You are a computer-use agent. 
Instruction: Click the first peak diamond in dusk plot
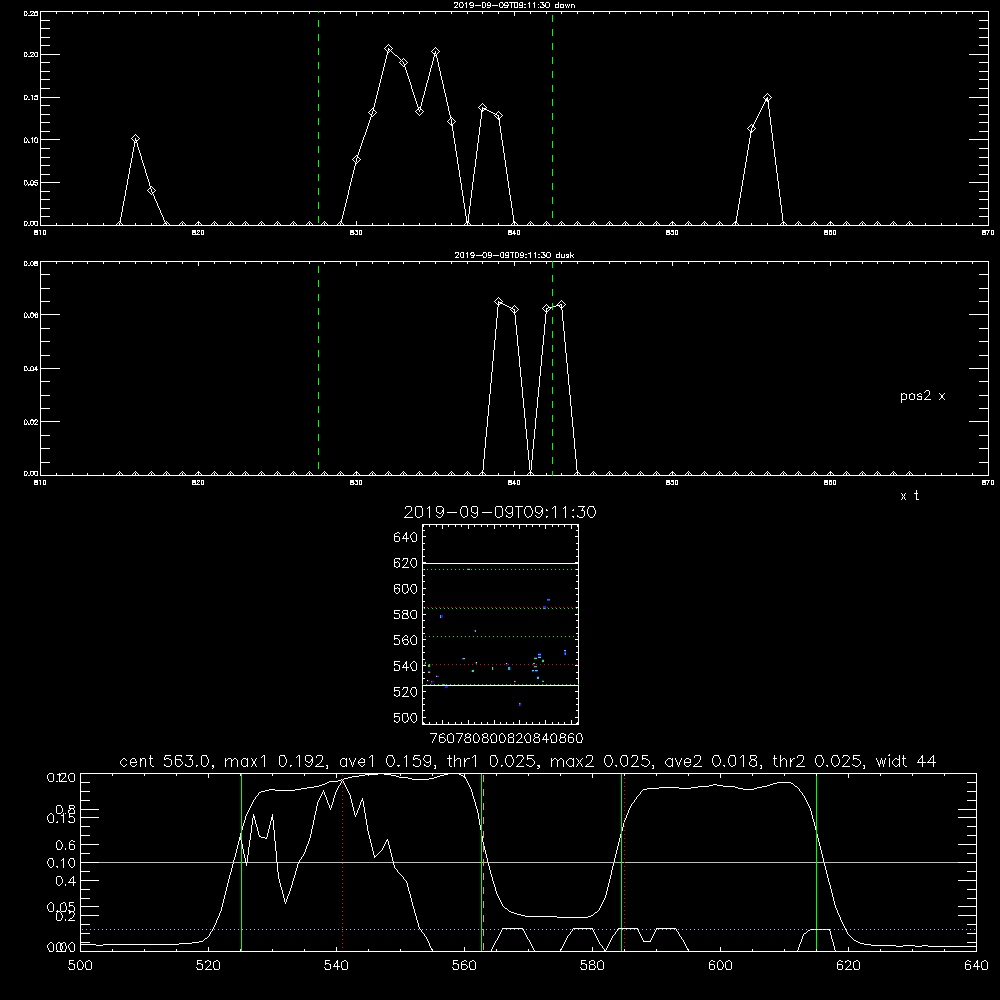pos(499,302)
